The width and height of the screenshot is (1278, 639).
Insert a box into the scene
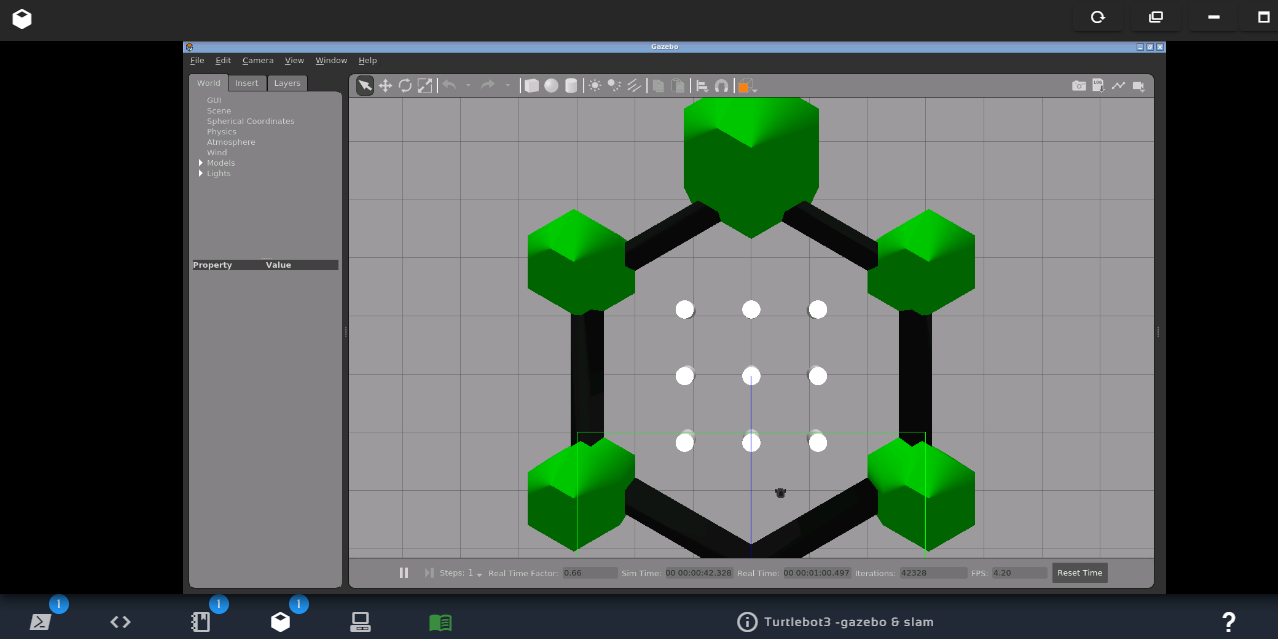533,86
